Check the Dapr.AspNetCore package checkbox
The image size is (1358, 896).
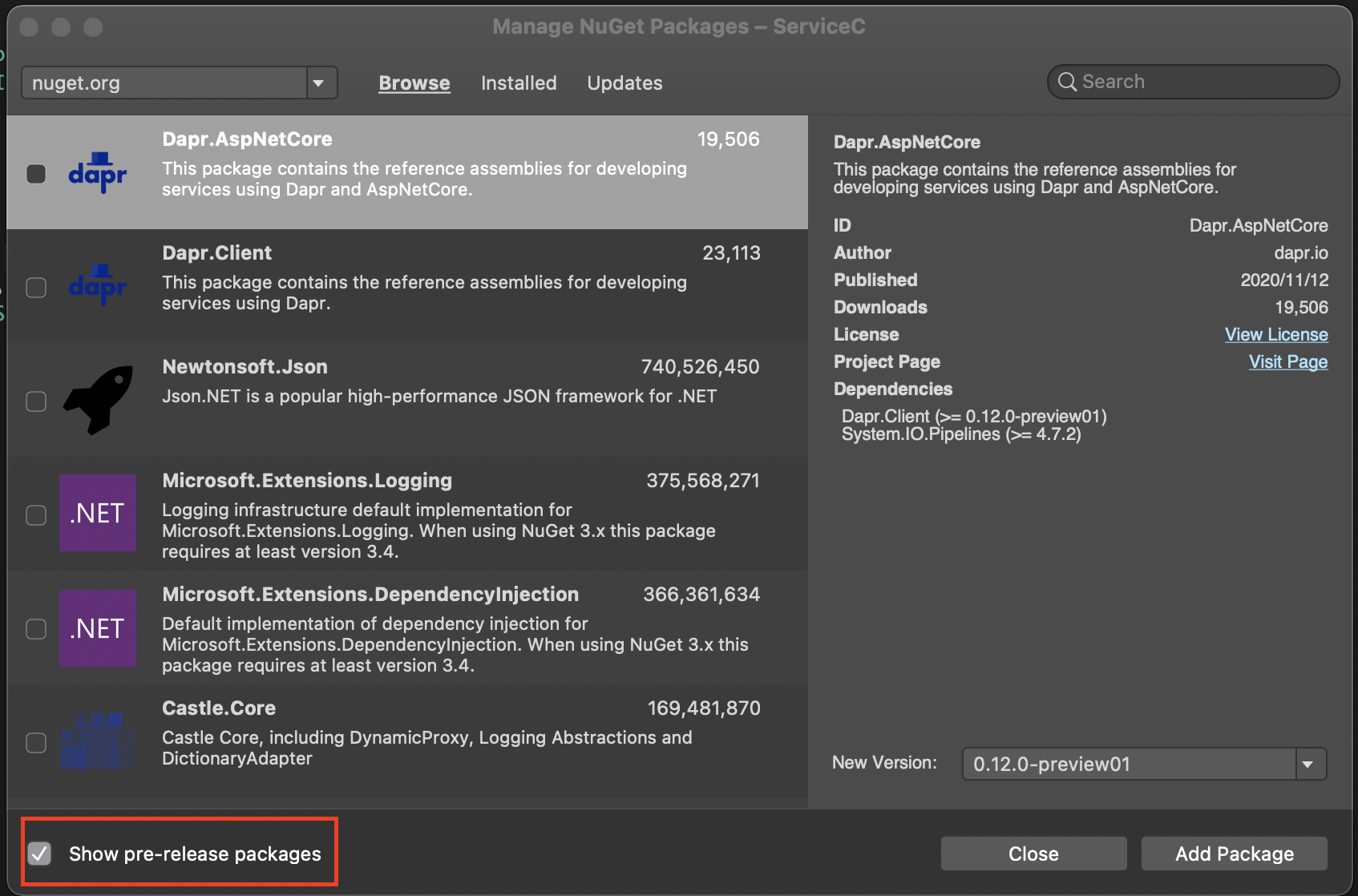[36, 174]
